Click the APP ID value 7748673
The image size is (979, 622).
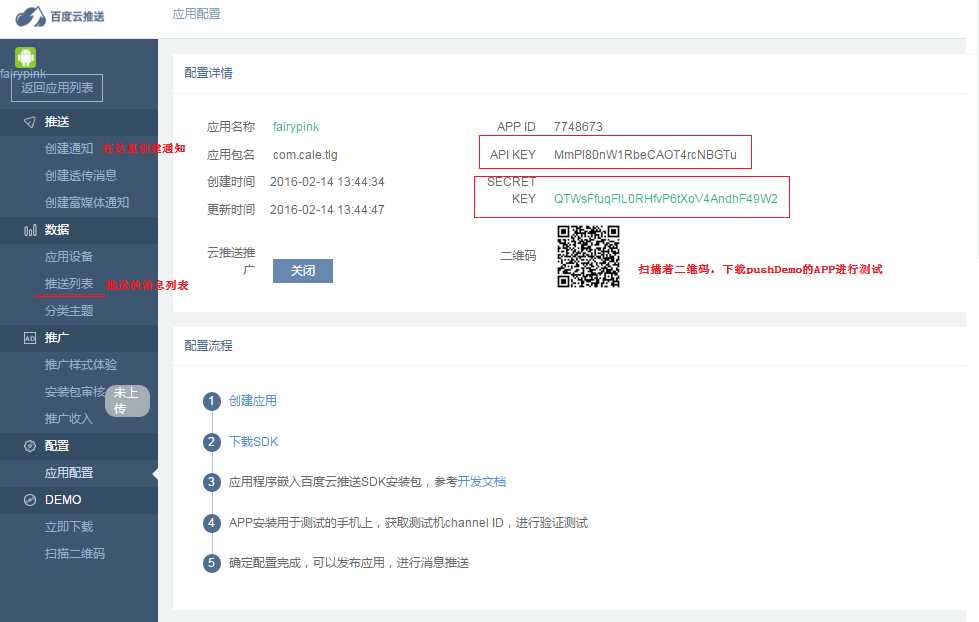[578, 127]
